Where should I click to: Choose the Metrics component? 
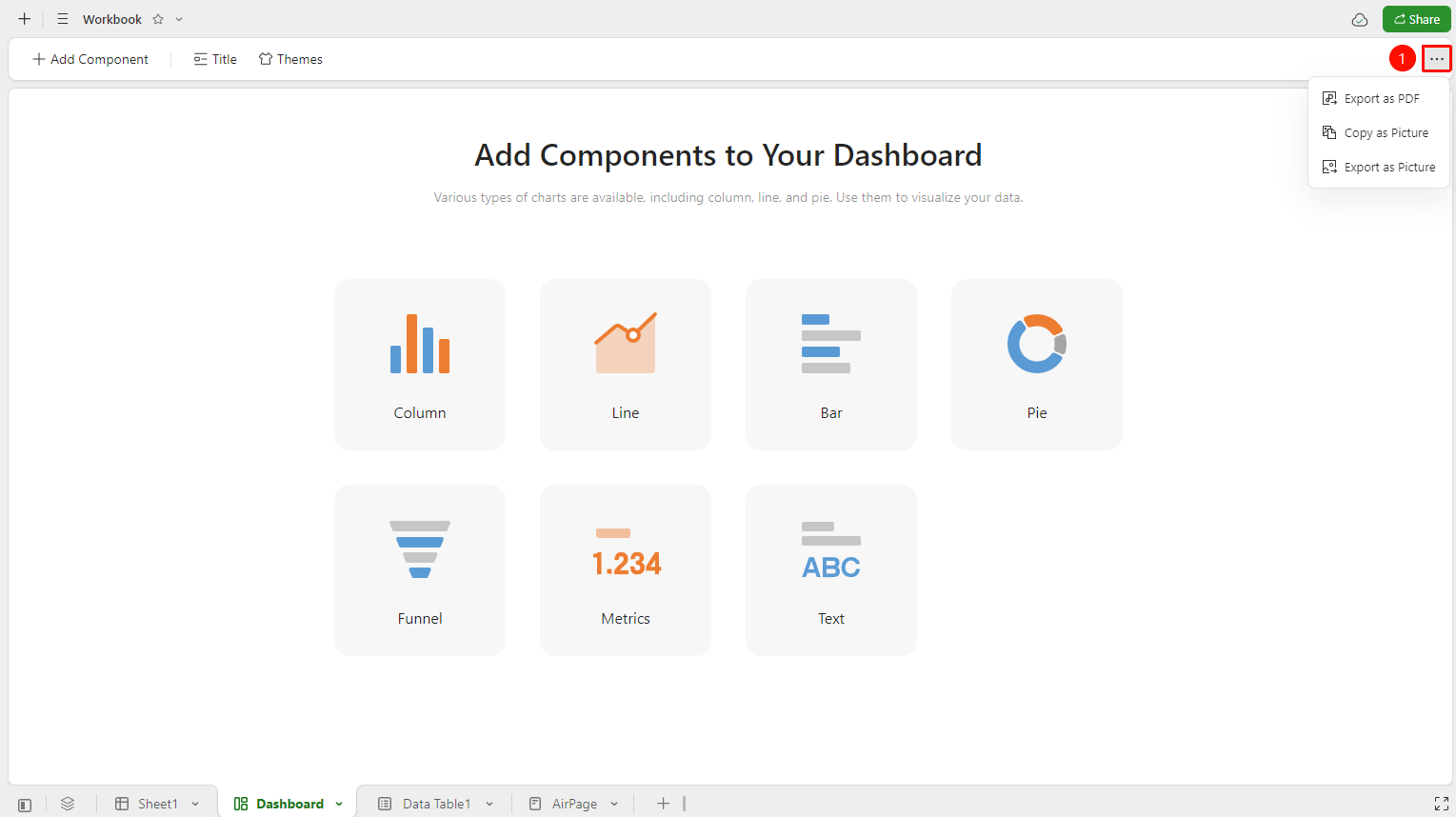point(626,570)
